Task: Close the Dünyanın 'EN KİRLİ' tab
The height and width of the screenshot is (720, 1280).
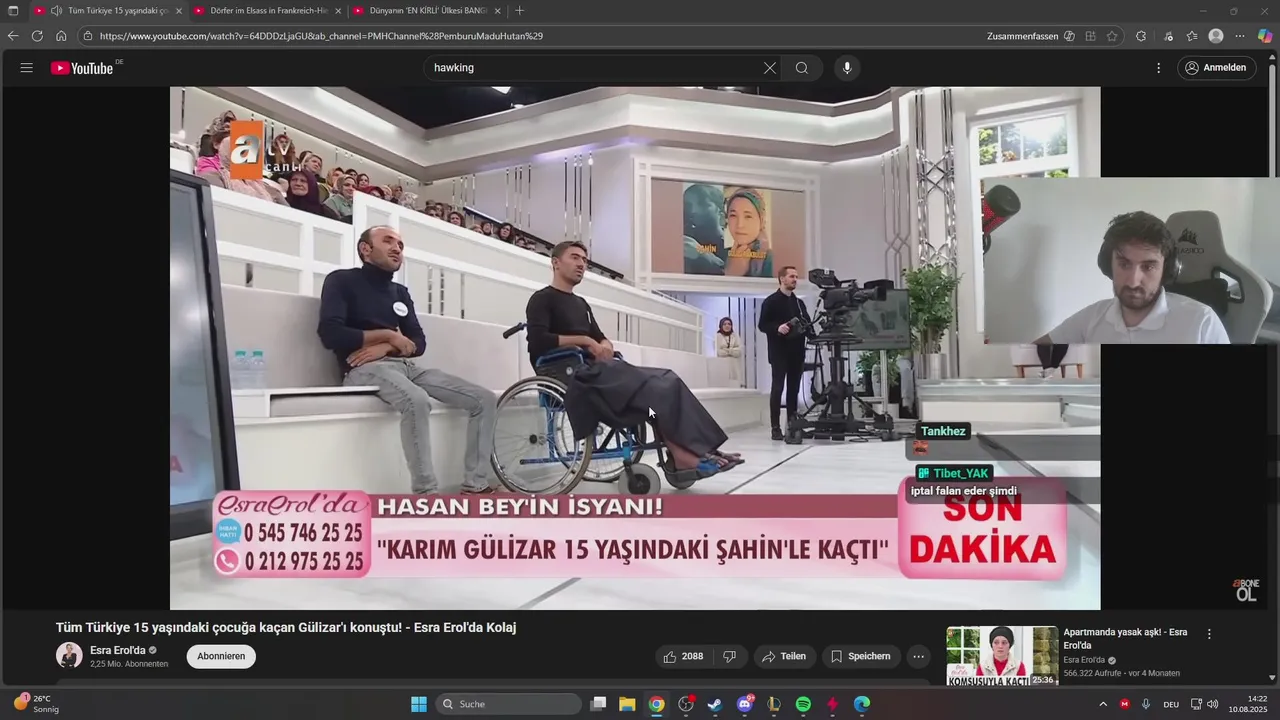Action: click(x=497, y=11)
